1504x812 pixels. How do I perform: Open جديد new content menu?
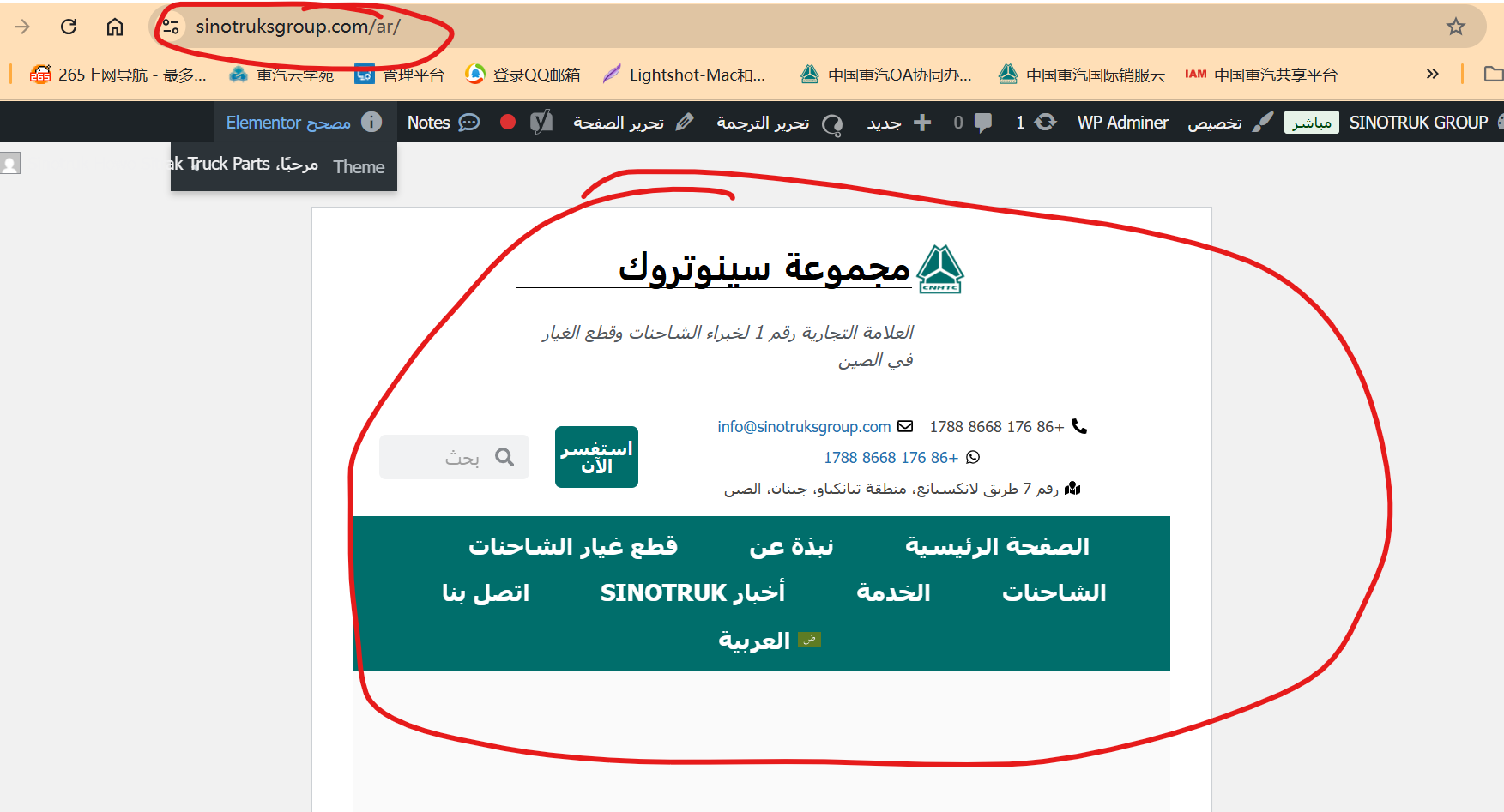pyautogui.click(x=898, y=123)
